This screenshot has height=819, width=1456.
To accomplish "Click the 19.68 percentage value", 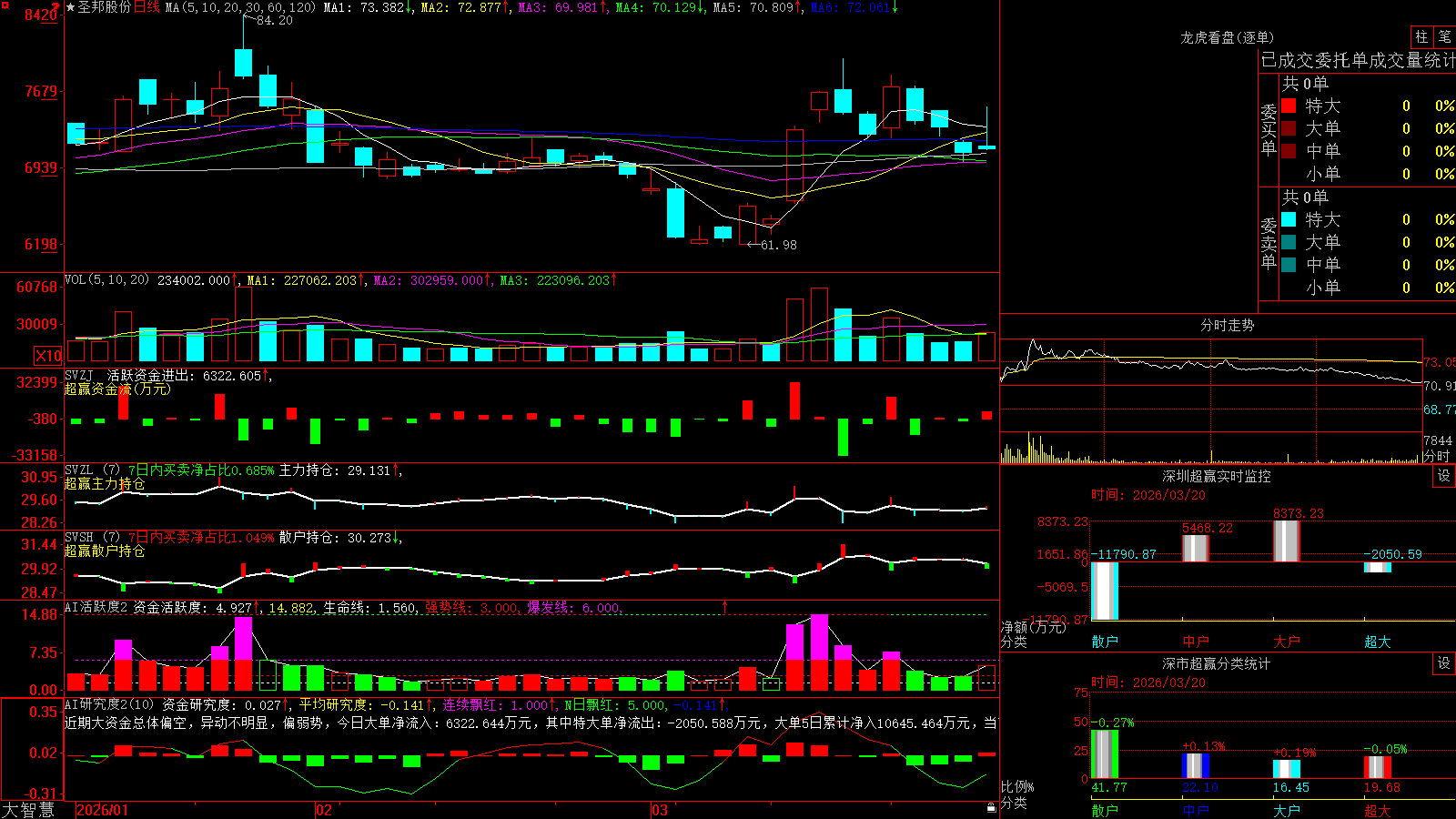I will click(1382, 787).
